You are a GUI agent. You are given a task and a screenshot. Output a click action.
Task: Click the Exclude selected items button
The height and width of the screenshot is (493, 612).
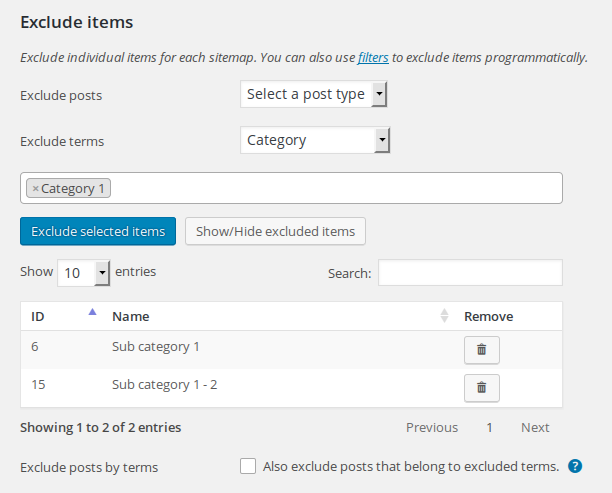click(98, 231)
